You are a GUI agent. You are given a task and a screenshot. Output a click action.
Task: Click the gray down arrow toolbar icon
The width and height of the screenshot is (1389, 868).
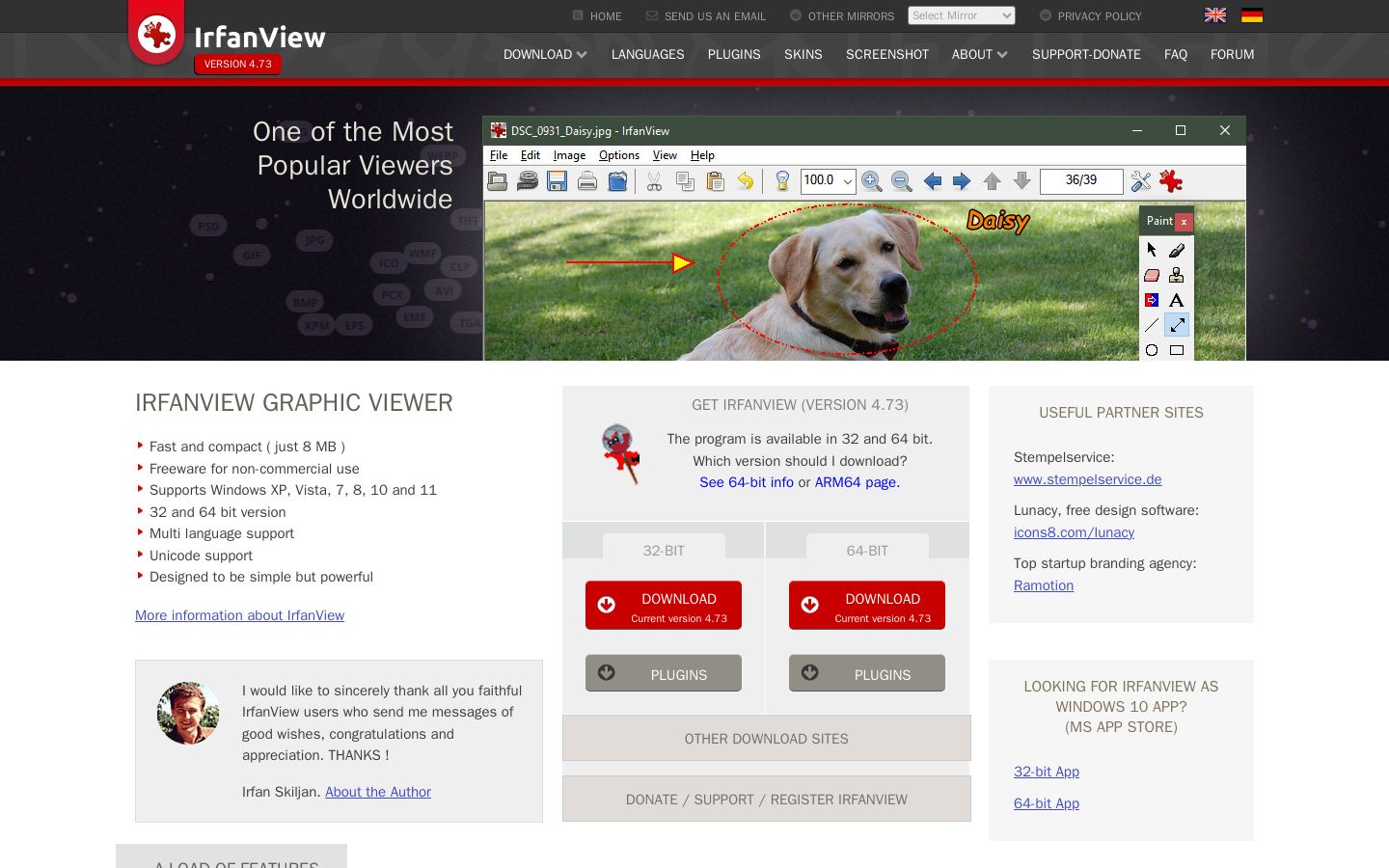[x=1022, y=181]
